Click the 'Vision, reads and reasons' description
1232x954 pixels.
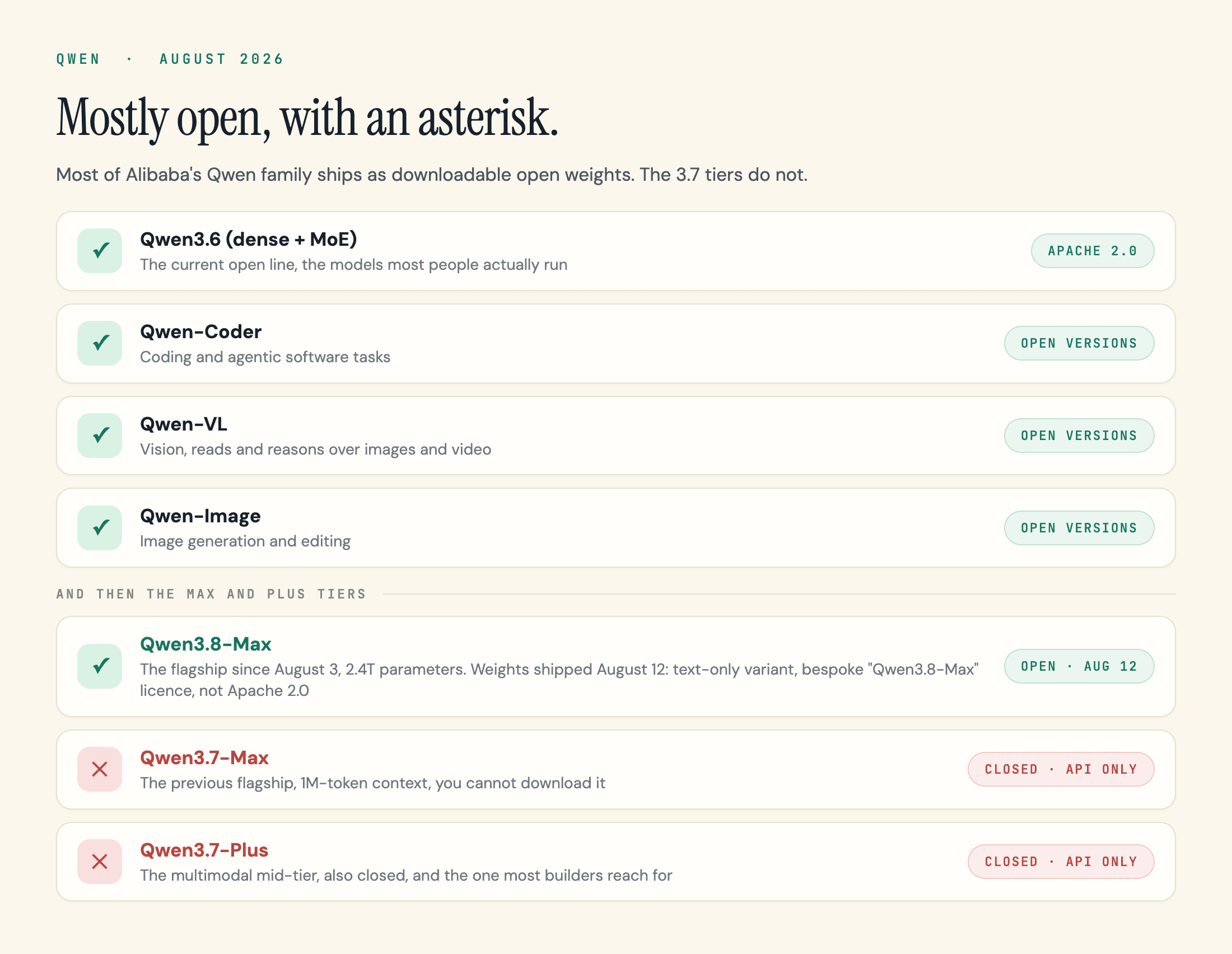[315, 450]
